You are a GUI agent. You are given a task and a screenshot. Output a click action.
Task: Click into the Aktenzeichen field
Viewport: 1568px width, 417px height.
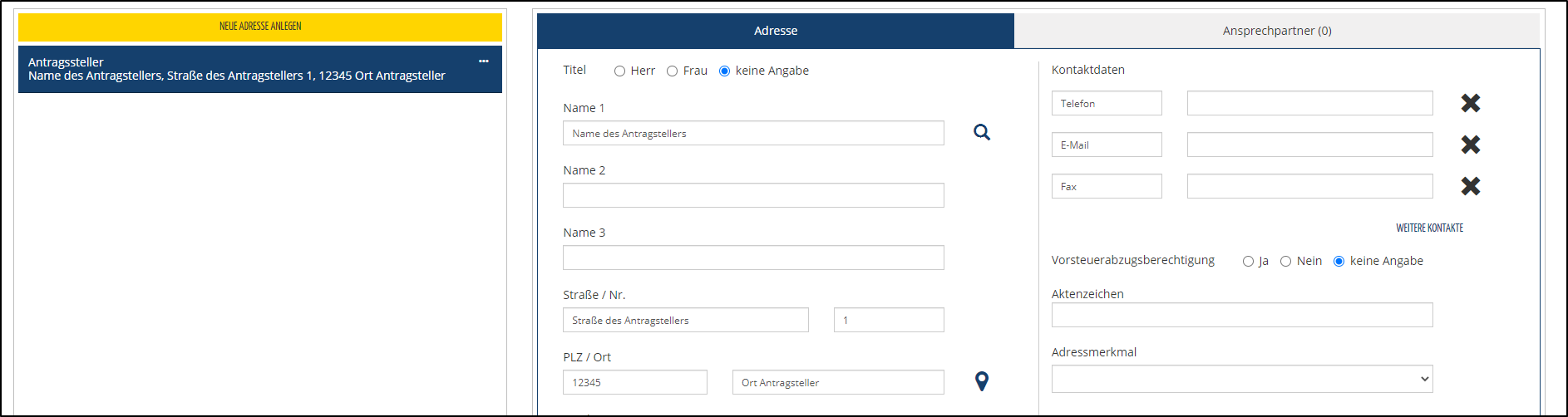click(1241, 315)
